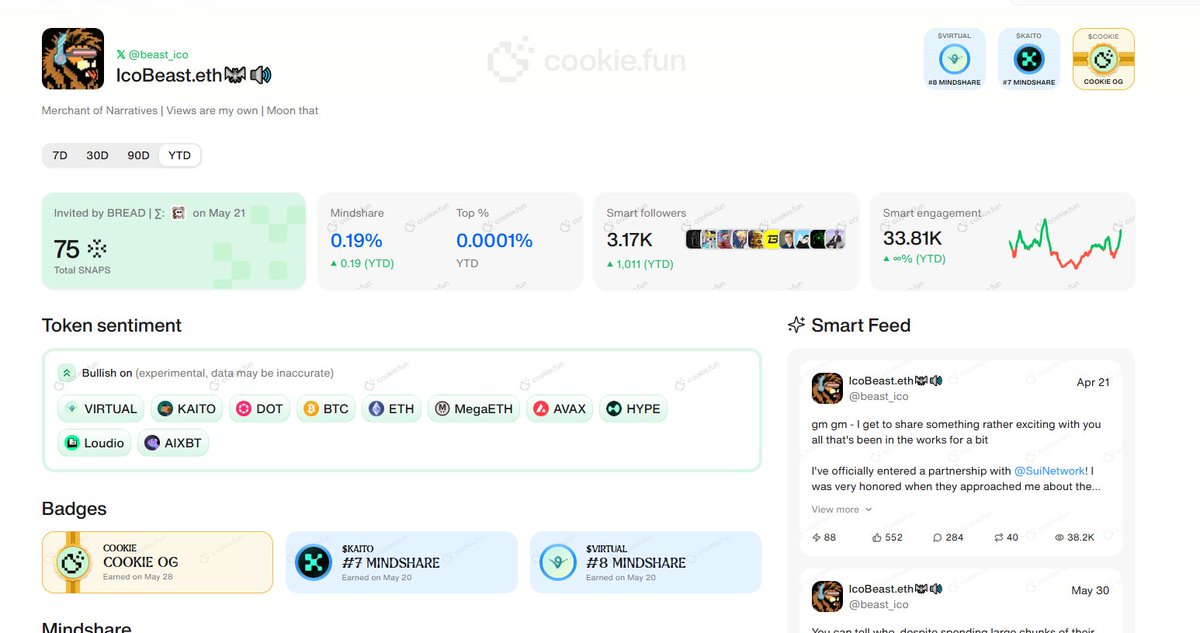Click the Token sentiment heading
This screenshot has height=633, width=1200.
point(112,325)
